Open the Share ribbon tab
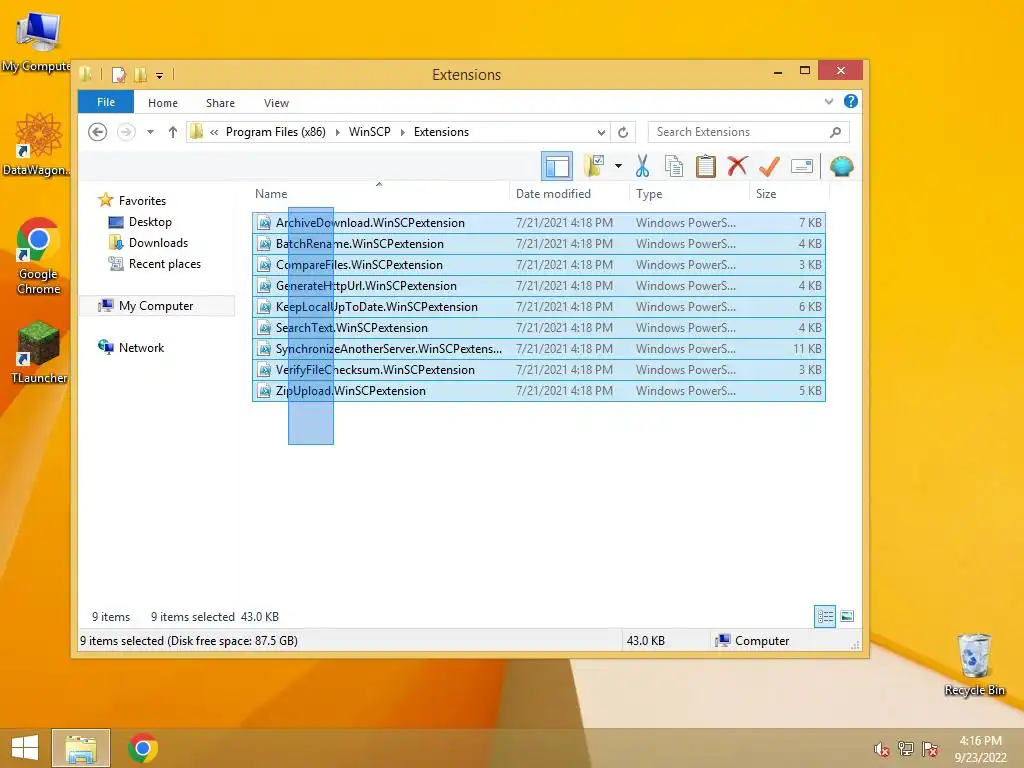The image size is (1024, 768). 220,103
